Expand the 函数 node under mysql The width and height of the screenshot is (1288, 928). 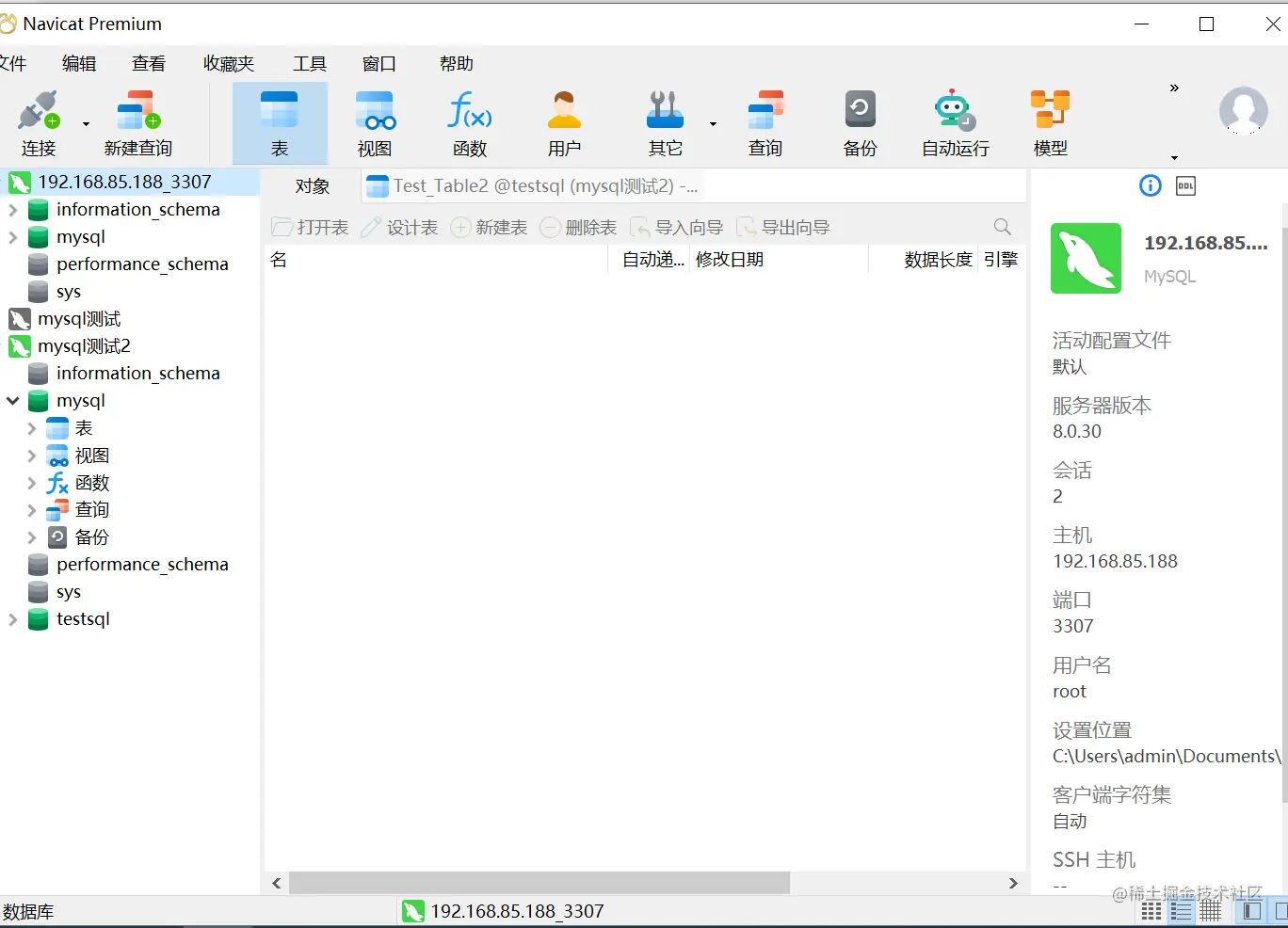pos(32,483)
